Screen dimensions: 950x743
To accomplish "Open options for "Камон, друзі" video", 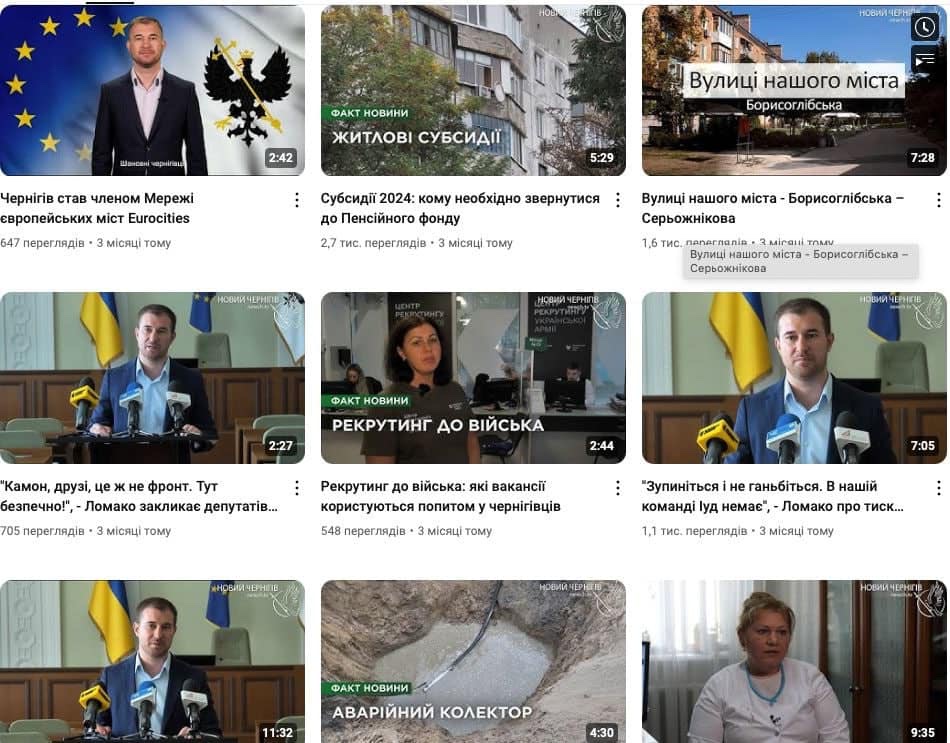I will point(297,488).
